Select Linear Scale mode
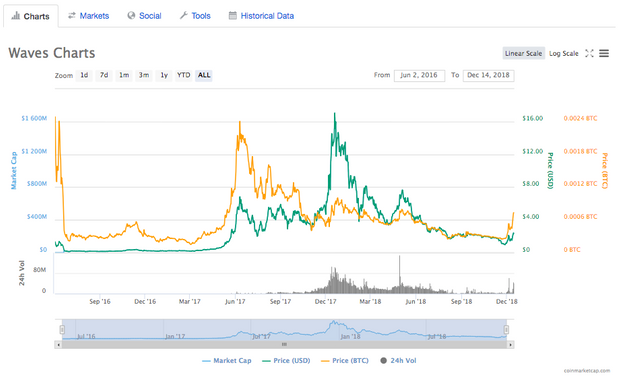The height and width of the screenshot is (387, 640). (x=523, y=53)
